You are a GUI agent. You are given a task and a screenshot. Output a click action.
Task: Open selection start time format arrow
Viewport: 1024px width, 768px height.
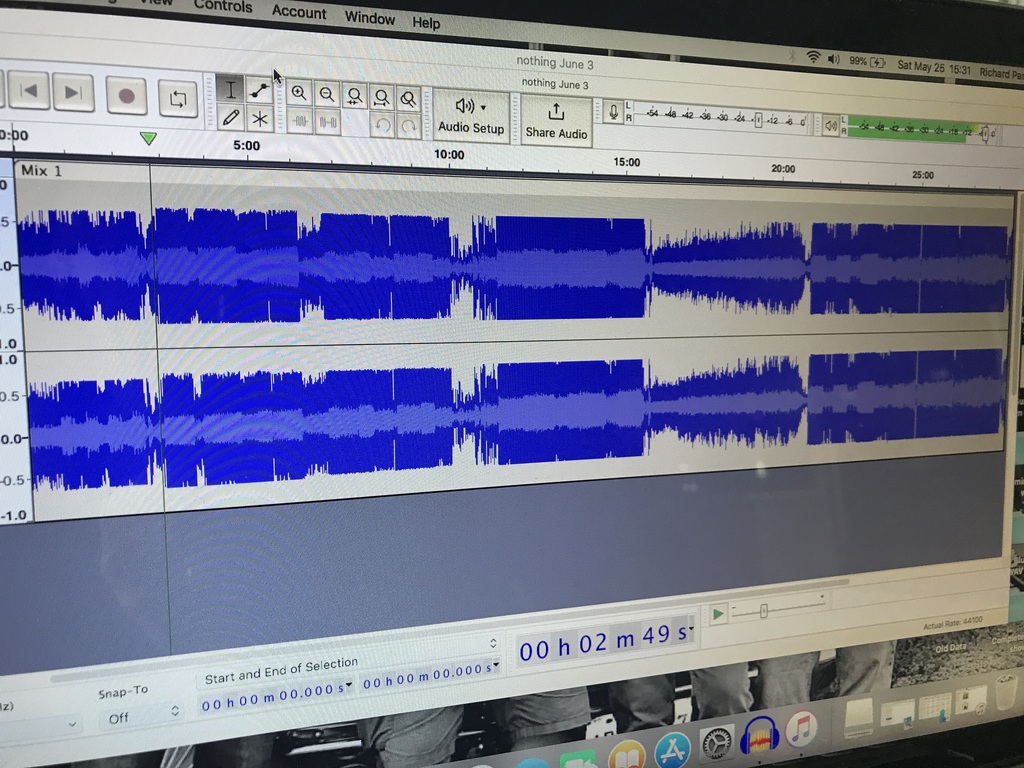(x=349, y=685)
